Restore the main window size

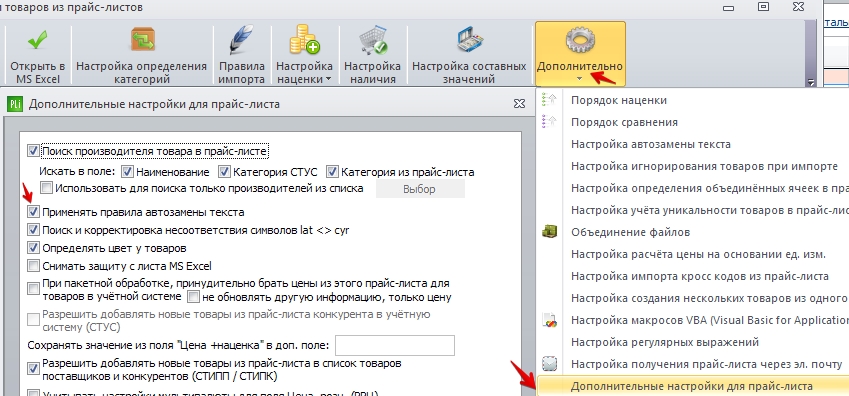pos(763,7)
